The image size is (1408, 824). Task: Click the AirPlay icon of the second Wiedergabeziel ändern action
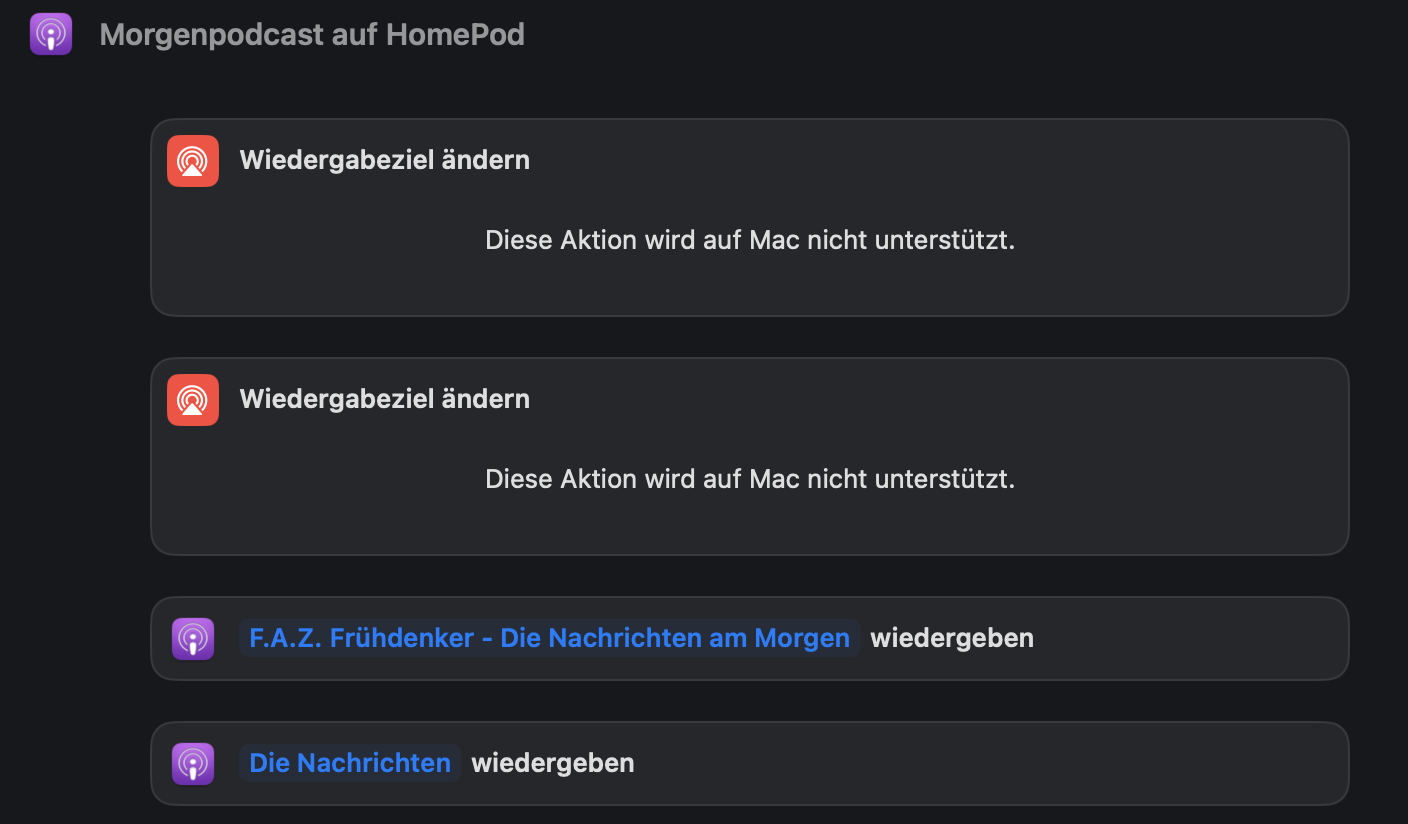(x=193, y=400)
